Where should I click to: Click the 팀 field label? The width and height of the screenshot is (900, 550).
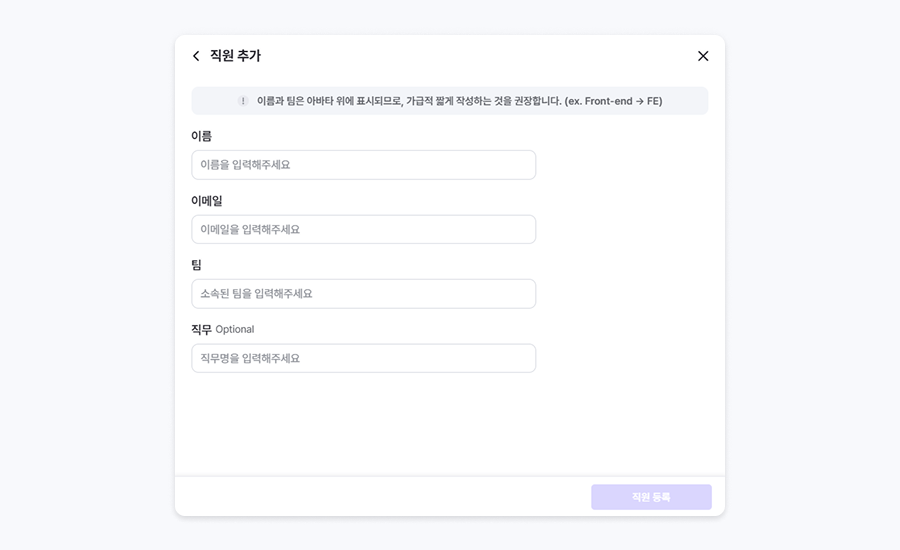pyautogui.click(x=196, y=265)
